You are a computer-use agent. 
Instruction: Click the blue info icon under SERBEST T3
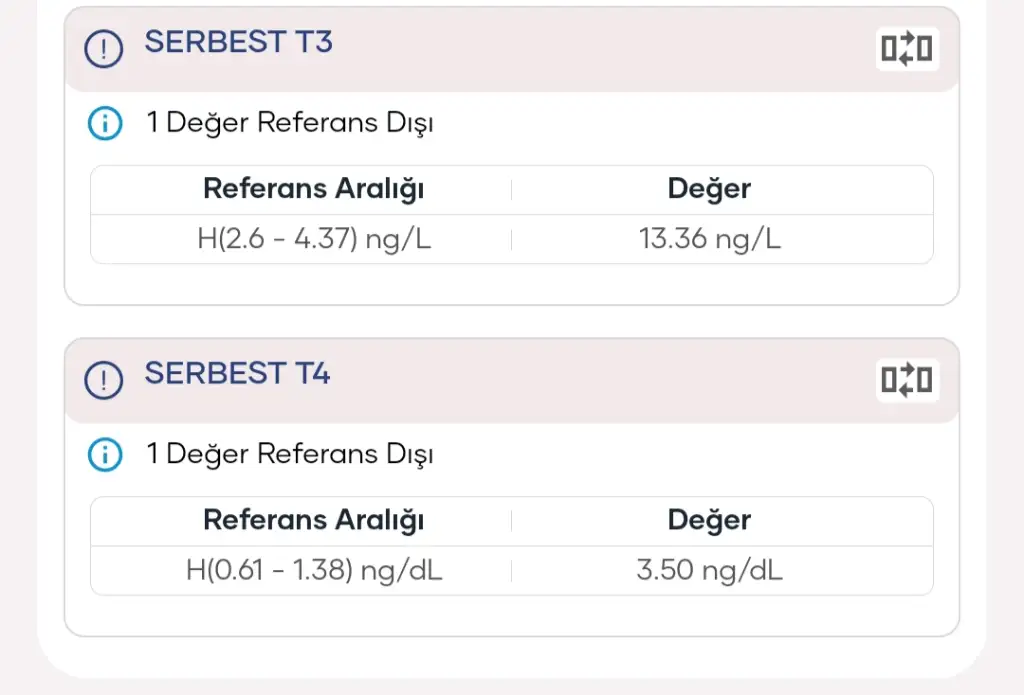[x=103, y=124]
